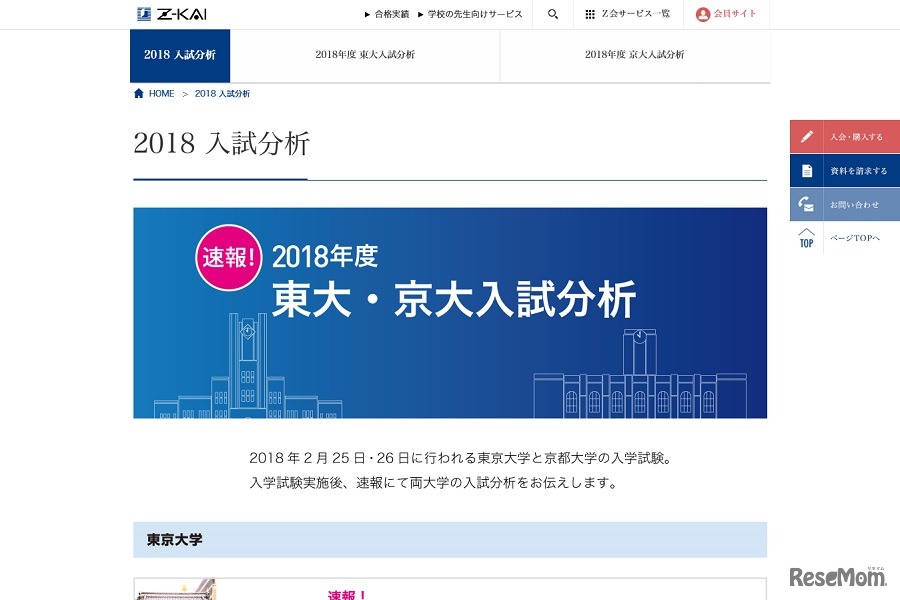Follow the HOME breadcrumb link
The height and width of the screenshot is (600, 900).
(160, 92)
